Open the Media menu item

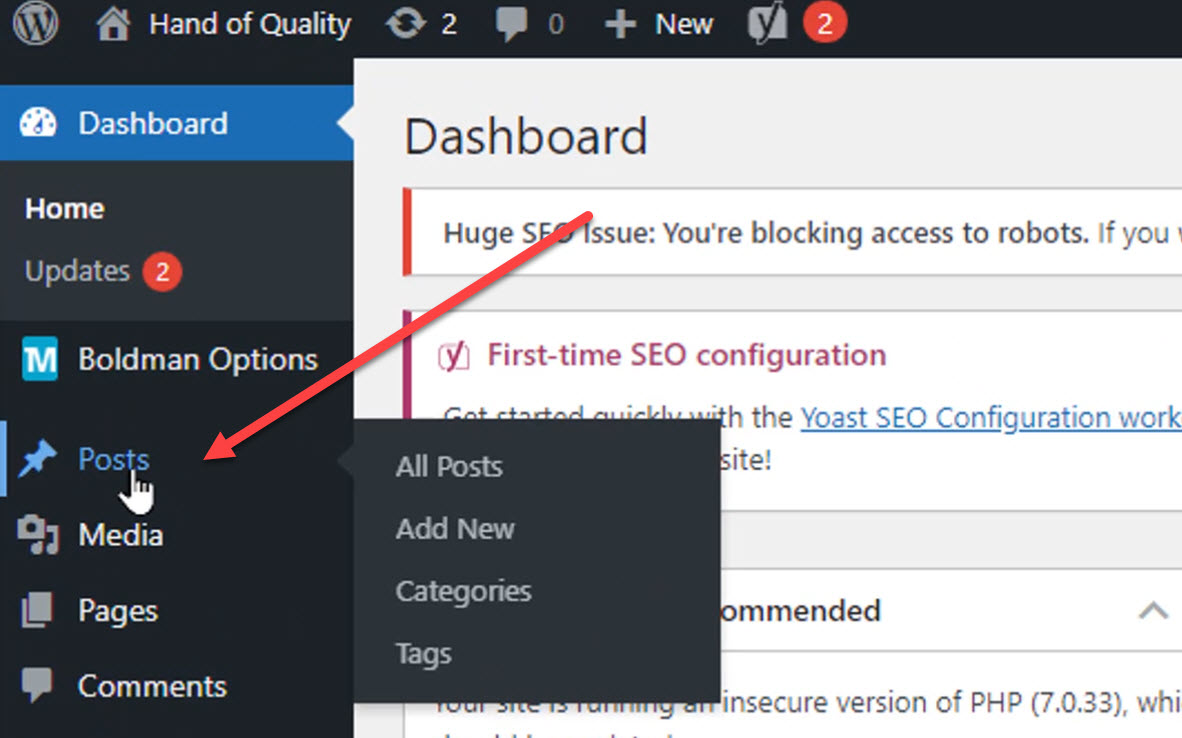click(121, 535)
